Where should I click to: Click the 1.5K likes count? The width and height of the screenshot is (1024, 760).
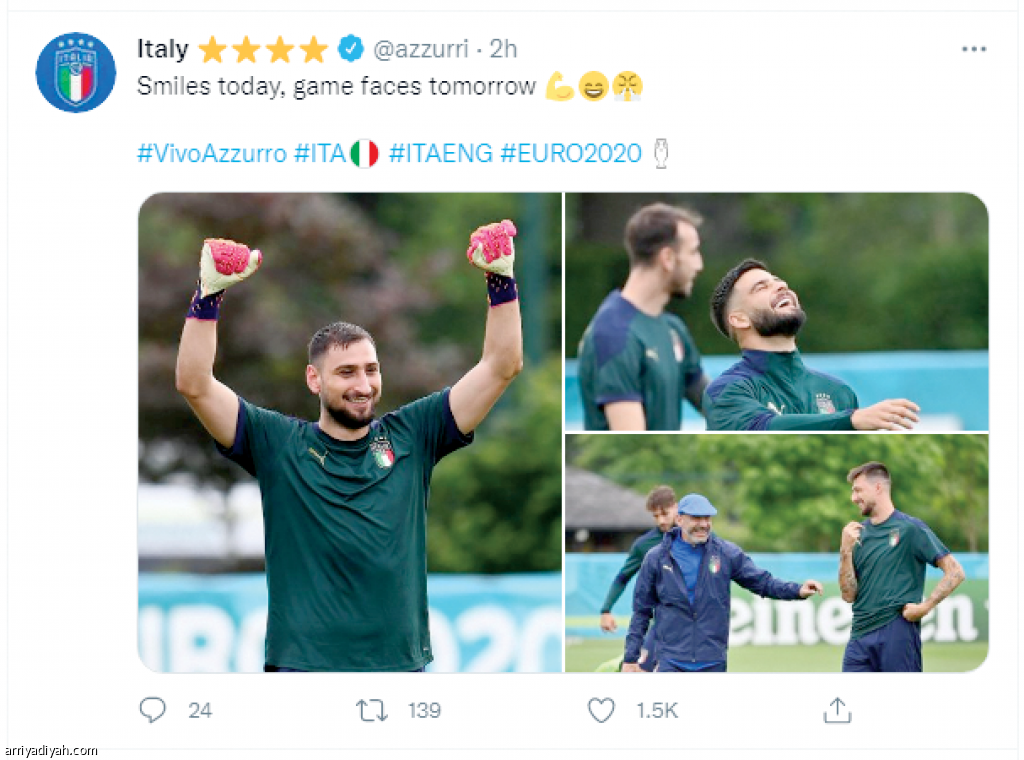pyautogui.click(x=657, y=710)
